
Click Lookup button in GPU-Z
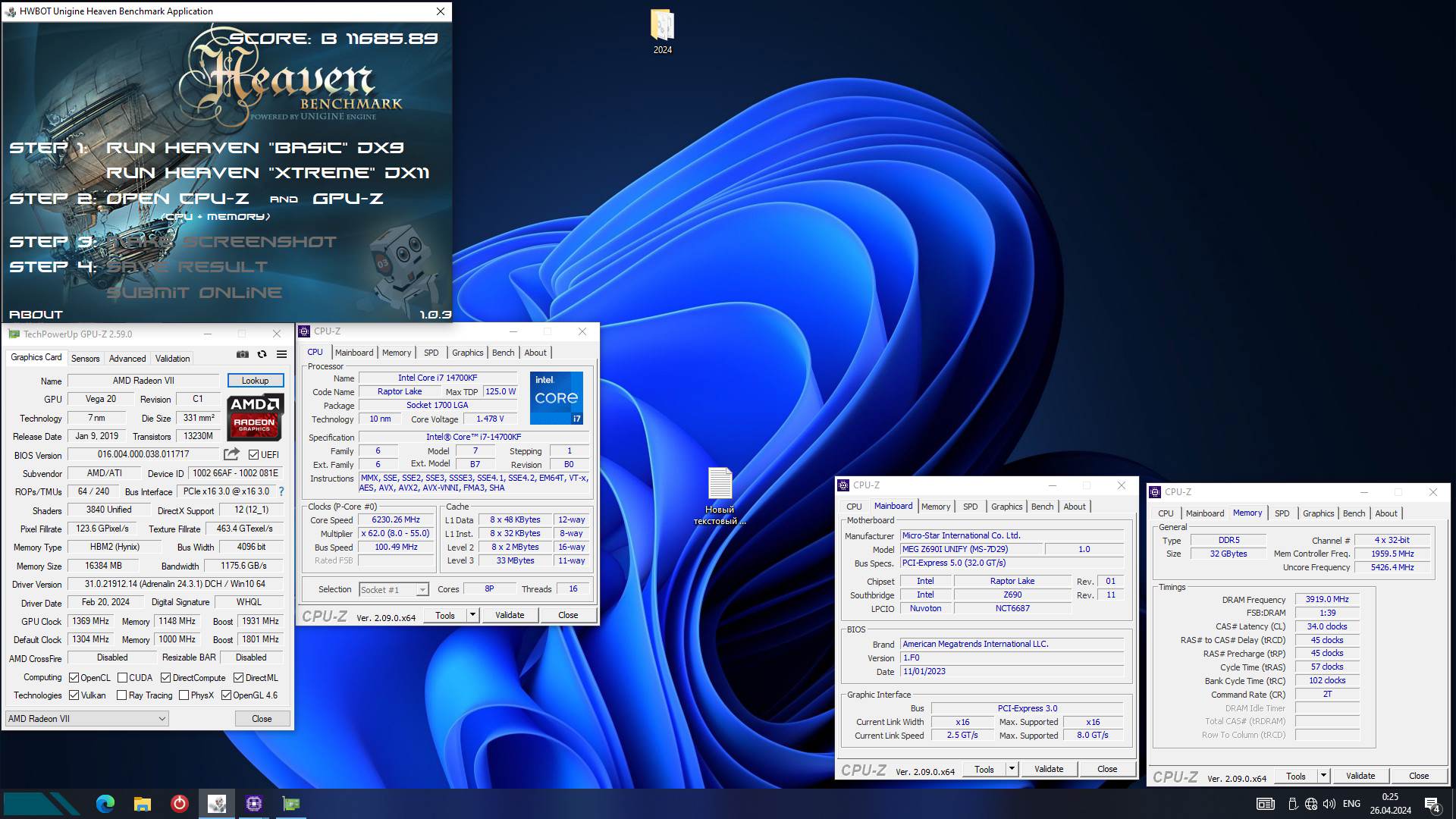click(x=256, y=381)
